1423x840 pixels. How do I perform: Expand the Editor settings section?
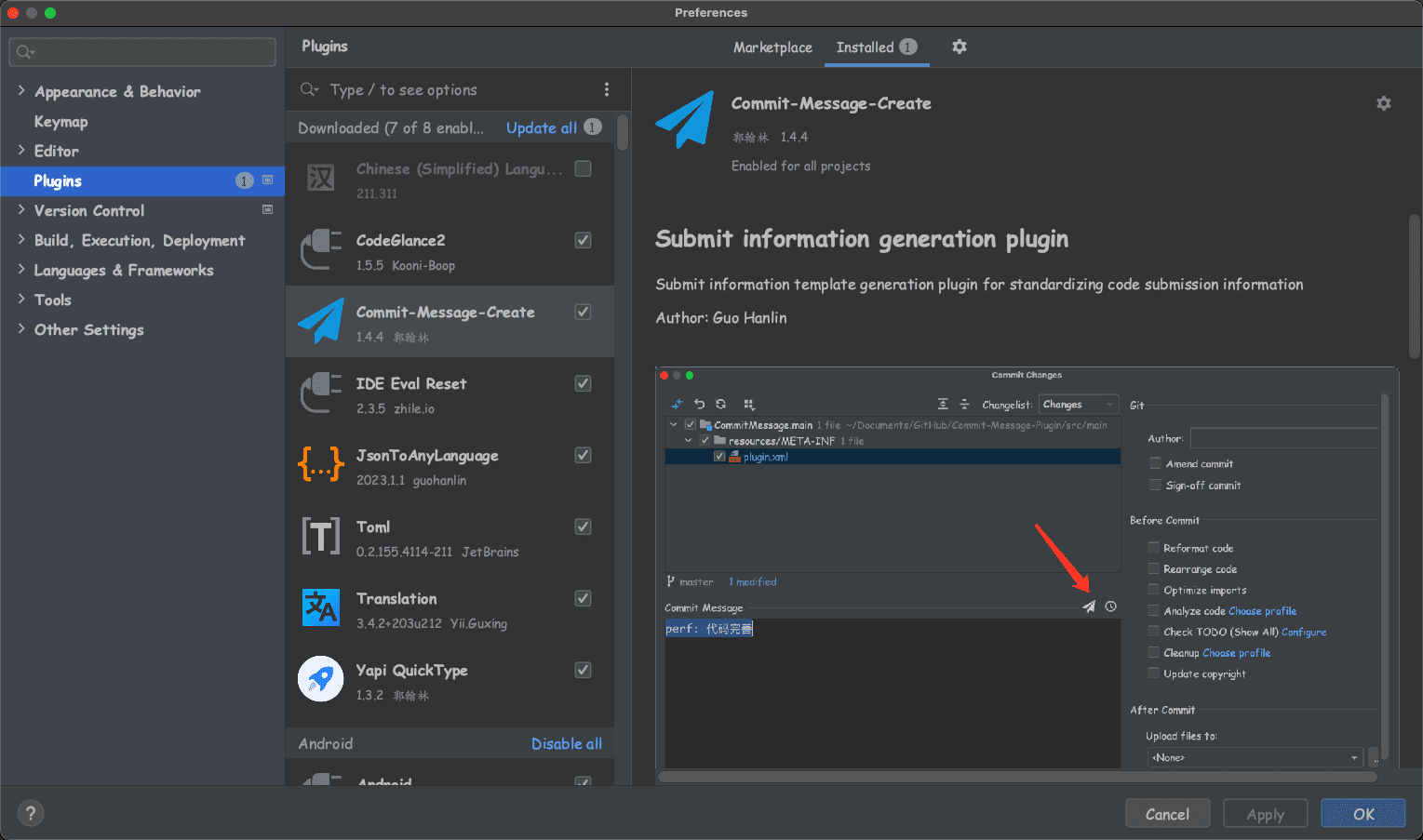coord(21,151)
